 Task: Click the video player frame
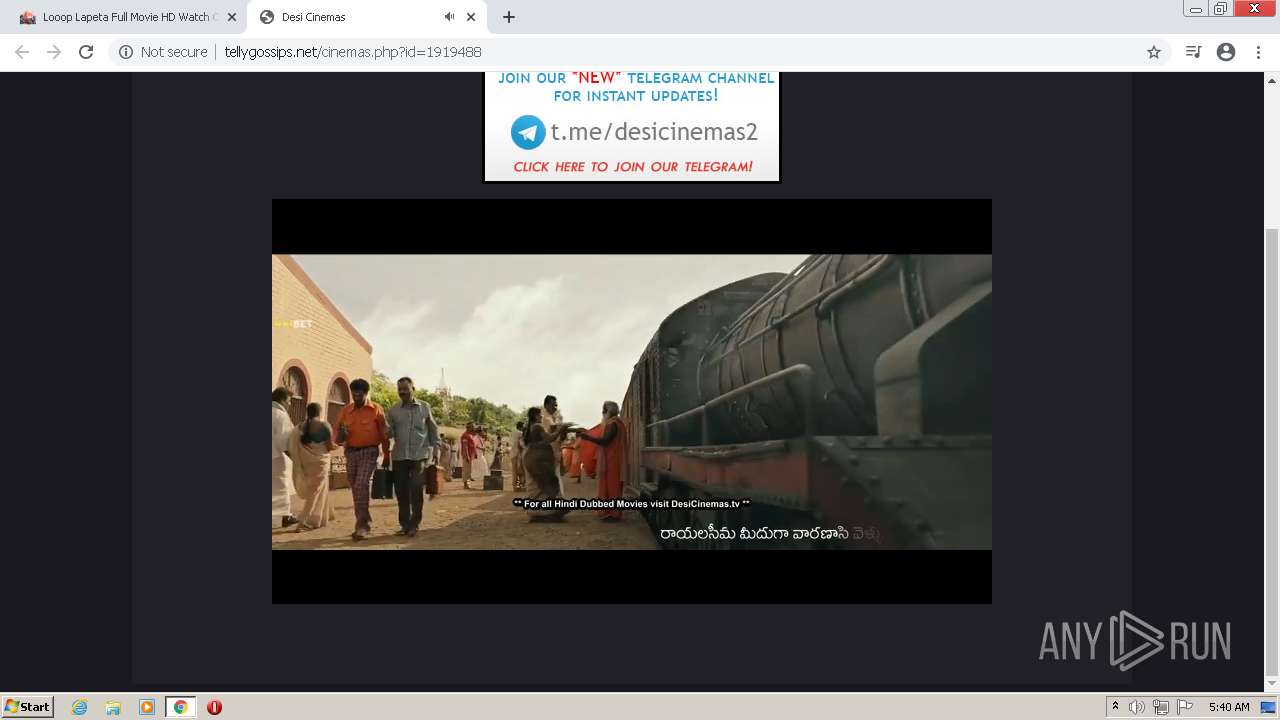coord(632,401)
